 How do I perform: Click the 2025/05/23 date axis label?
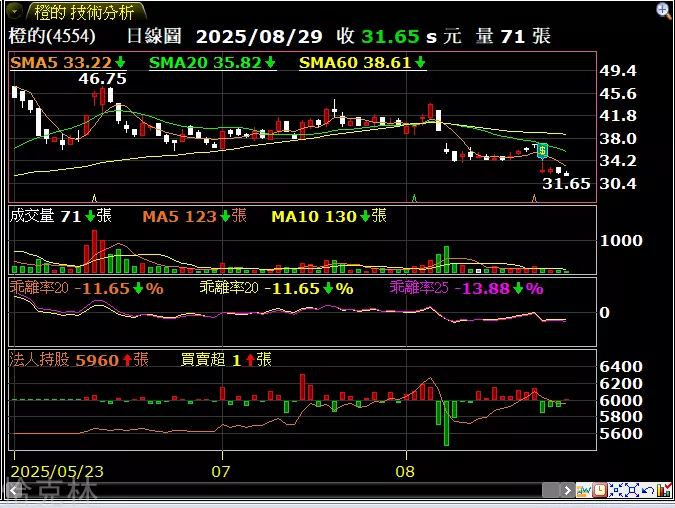click(x=57, y=471)
